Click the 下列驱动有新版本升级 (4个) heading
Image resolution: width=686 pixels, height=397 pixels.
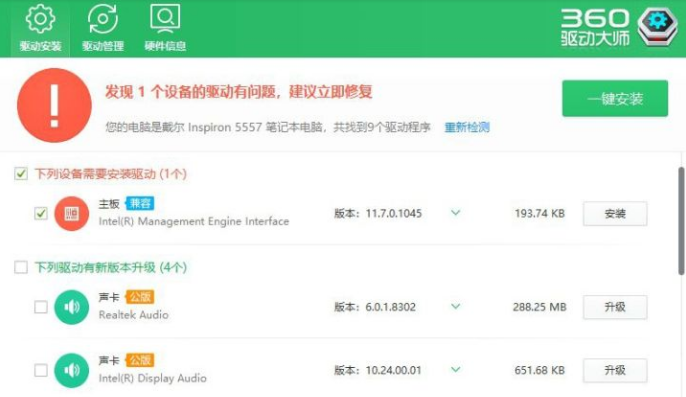point(111,267)
